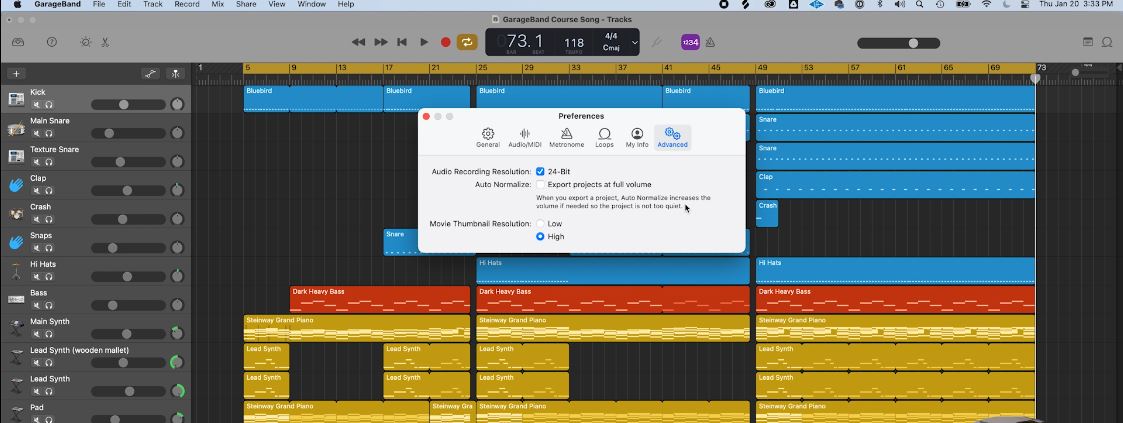Select the Crash region in the timeline
This screenshot has height=423, width=1123.
click(767, 213)
